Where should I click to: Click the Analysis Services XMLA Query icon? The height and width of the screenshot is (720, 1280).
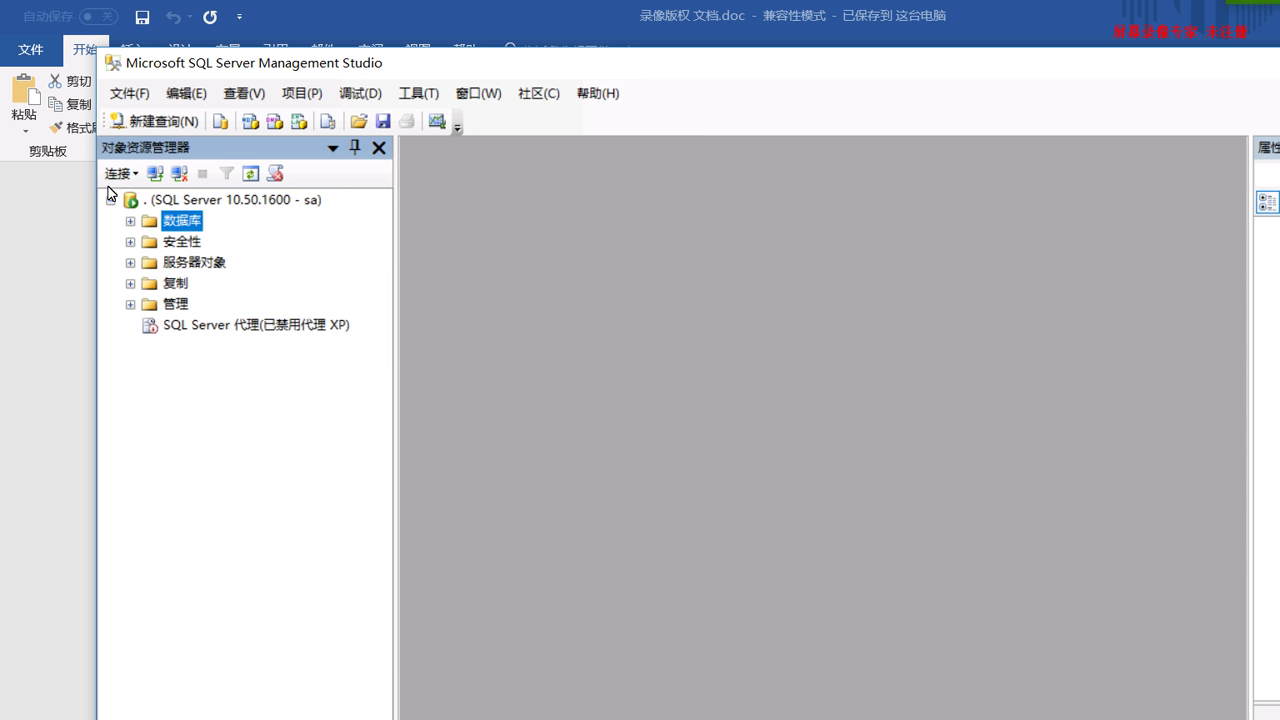click(298, 121)
